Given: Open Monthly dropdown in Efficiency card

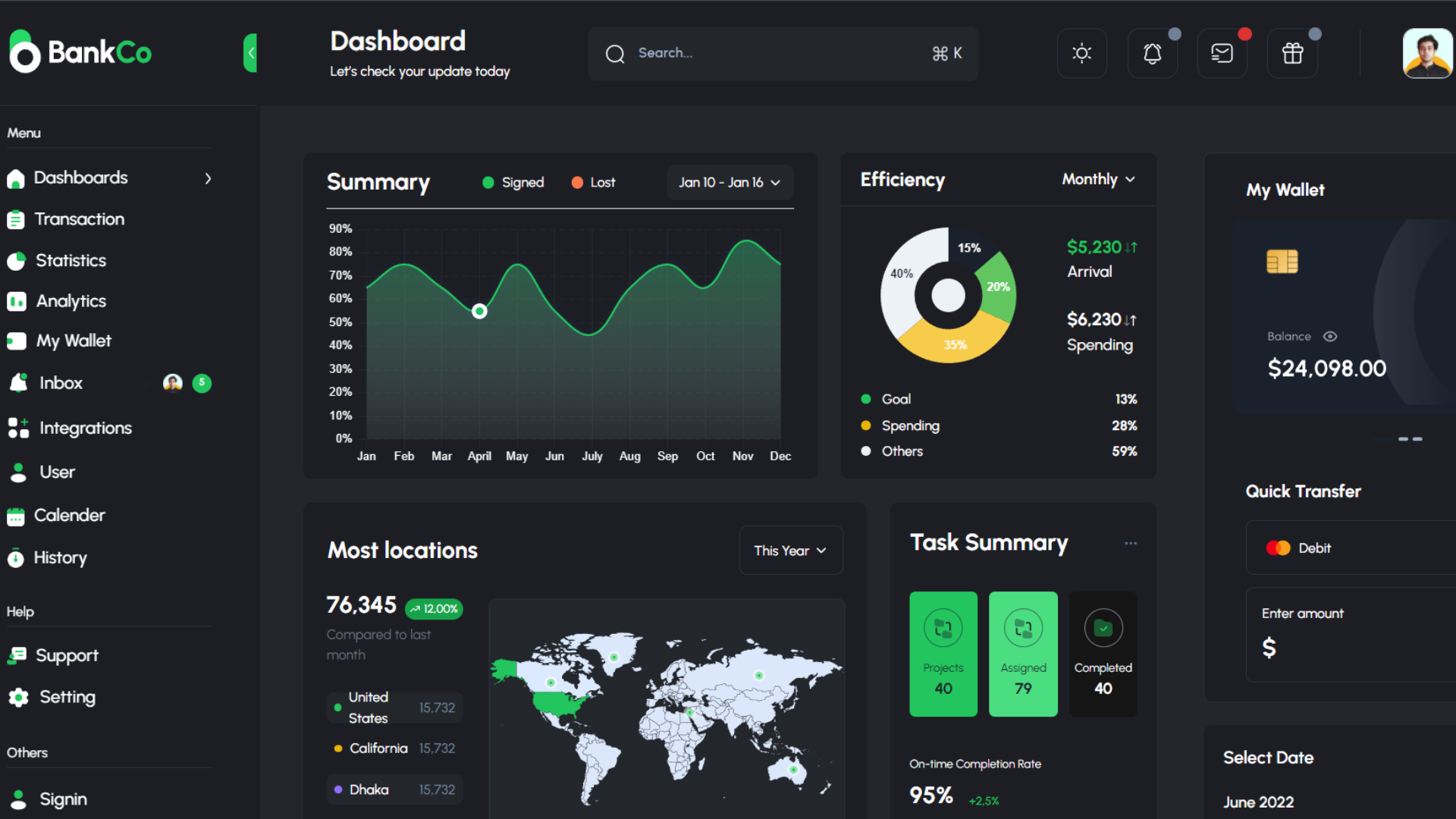Looking at the screenshot, I should coord(1098,180).
